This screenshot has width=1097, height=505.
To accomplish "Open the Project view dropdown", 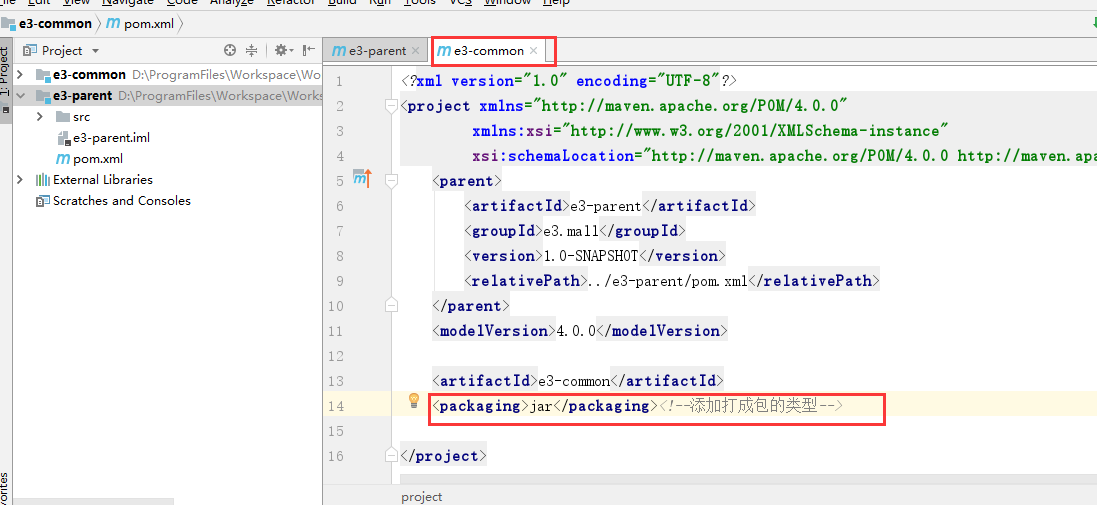I will (95, 50).
